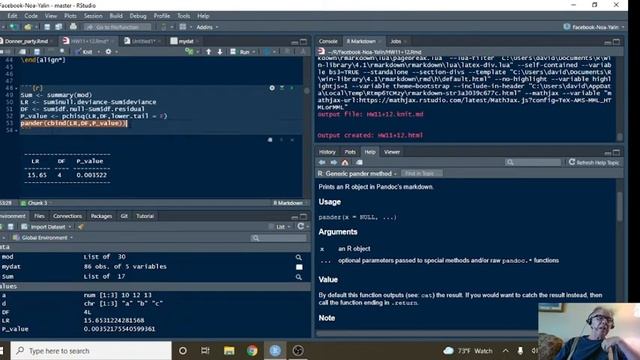
Task: Click the document settings gear icon
Action: pos(108,52)
